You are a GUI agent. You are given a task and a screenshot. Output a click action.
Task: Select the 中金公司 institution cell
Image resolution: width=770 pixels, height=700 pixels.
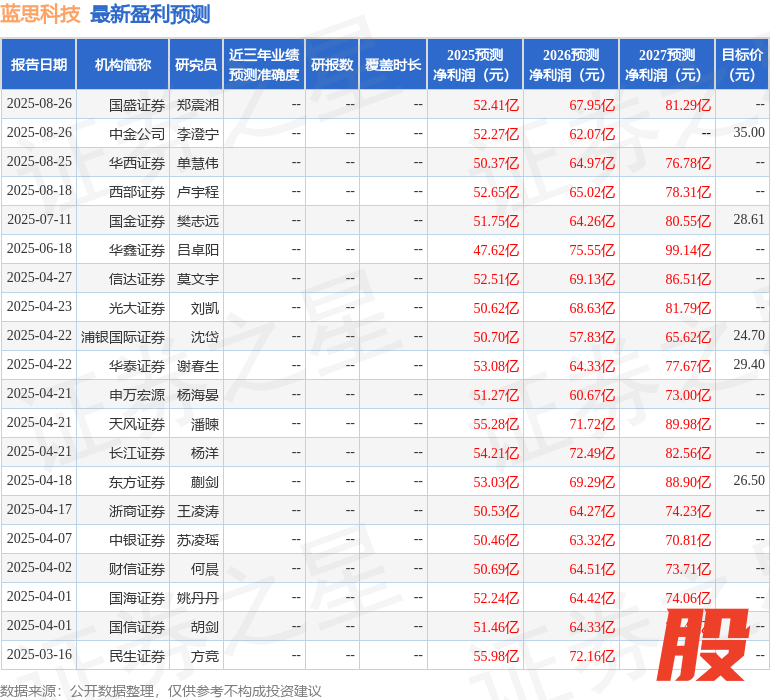click(137, 133)
